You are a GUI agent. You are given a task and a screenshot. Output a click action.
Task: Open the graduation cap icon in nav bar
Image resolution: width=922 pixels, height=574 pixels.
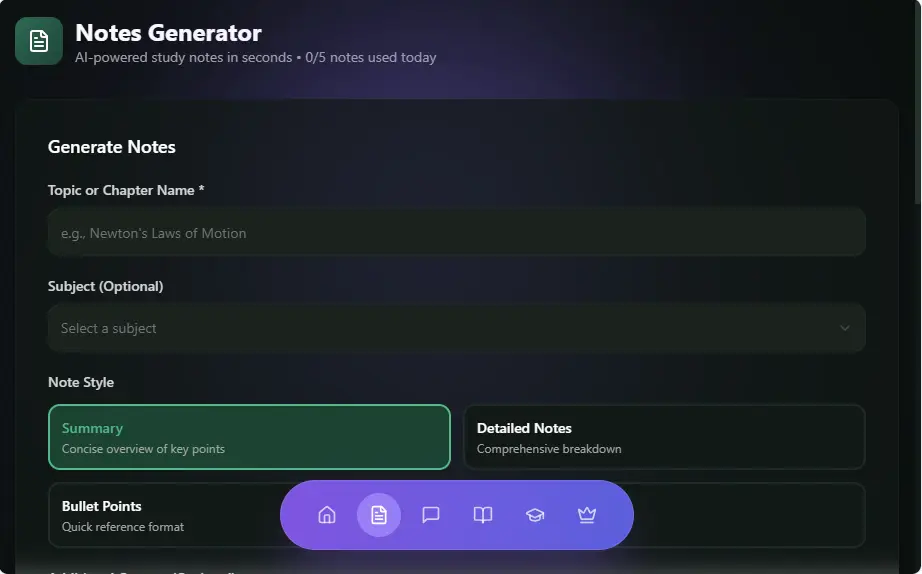click(x=535, y=515)
